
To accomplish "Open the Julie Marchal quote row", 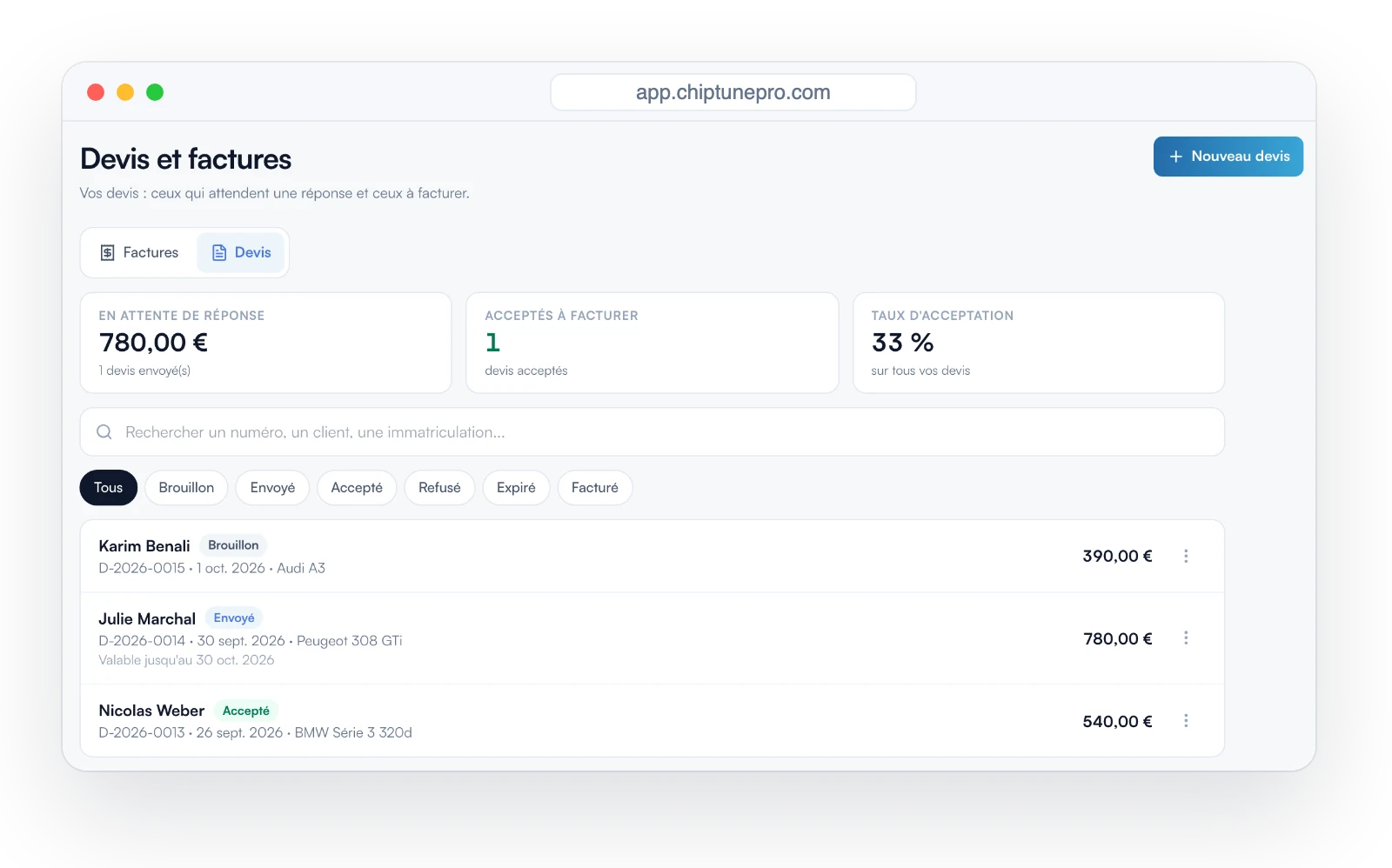I will (652, 638).
